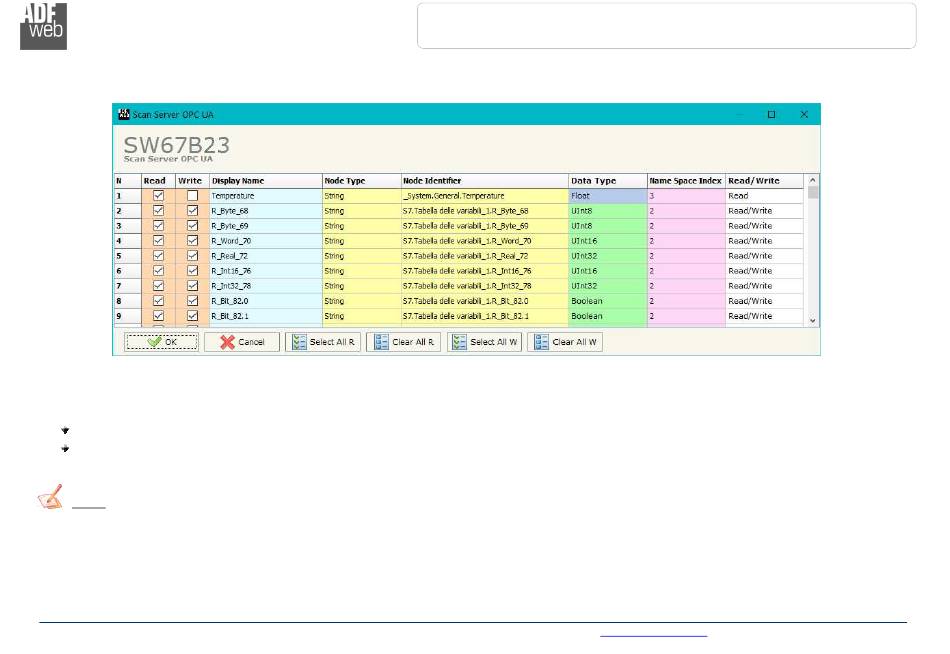Click the Display Name column header
950x654 pixels.
[265, 181]
